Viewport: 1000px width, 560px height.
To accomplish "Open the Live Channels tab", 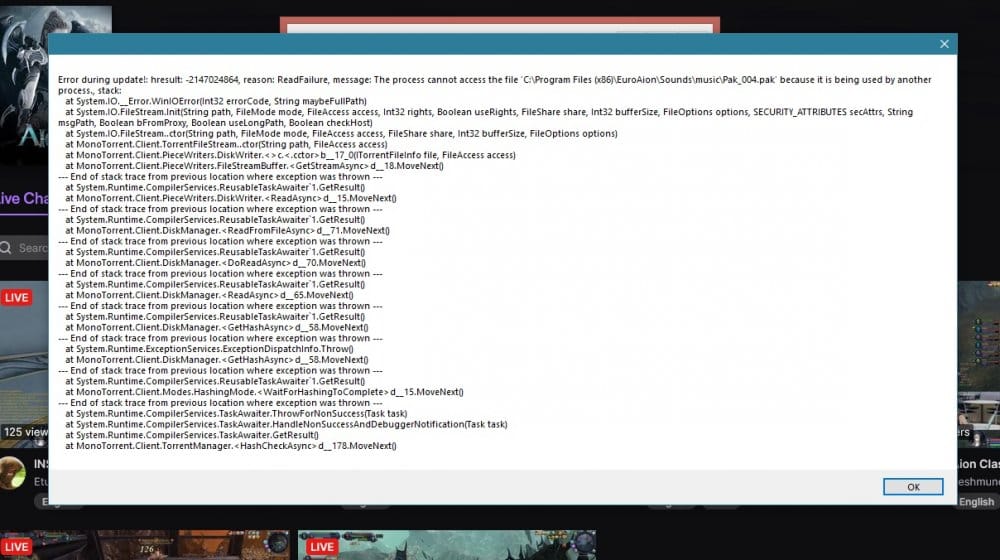I will click(x=24, y=198).
